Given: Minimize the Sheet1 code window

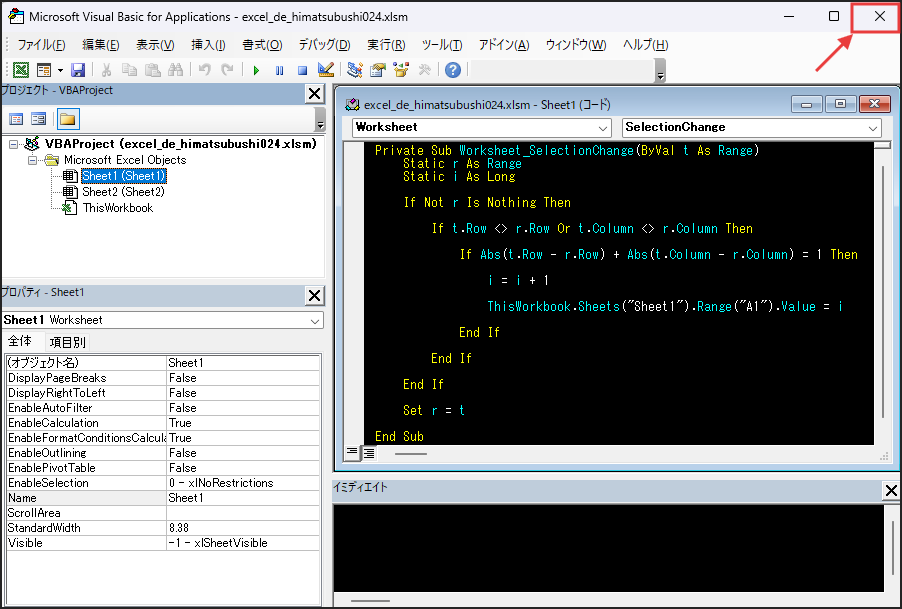Looking at the screenshot, I should point(807,105).
